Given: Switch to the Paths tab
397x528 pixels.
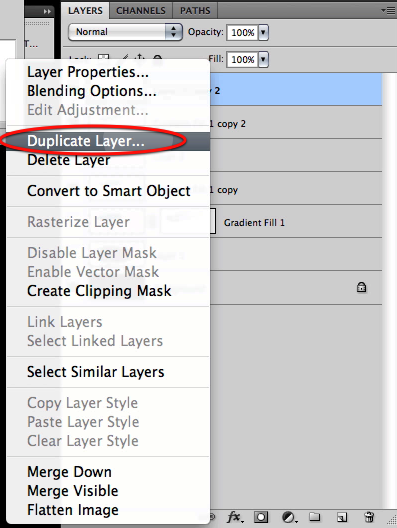Looking at the screenshot, I should 195,11.
